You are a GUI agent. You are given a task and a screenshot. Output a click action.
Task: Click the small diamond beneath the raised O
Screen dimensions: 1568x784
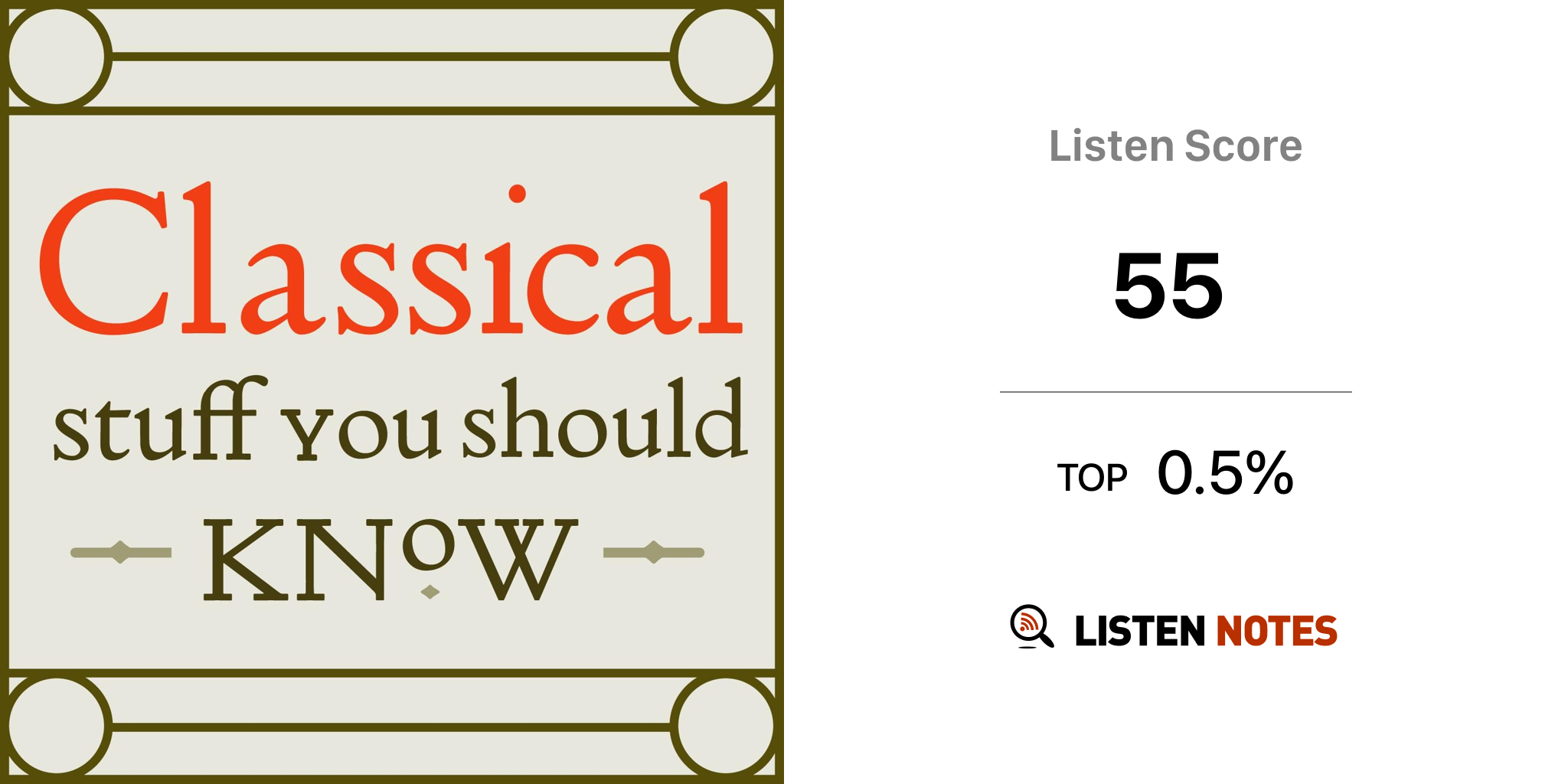pyautogui.click(x=430, y=591)
